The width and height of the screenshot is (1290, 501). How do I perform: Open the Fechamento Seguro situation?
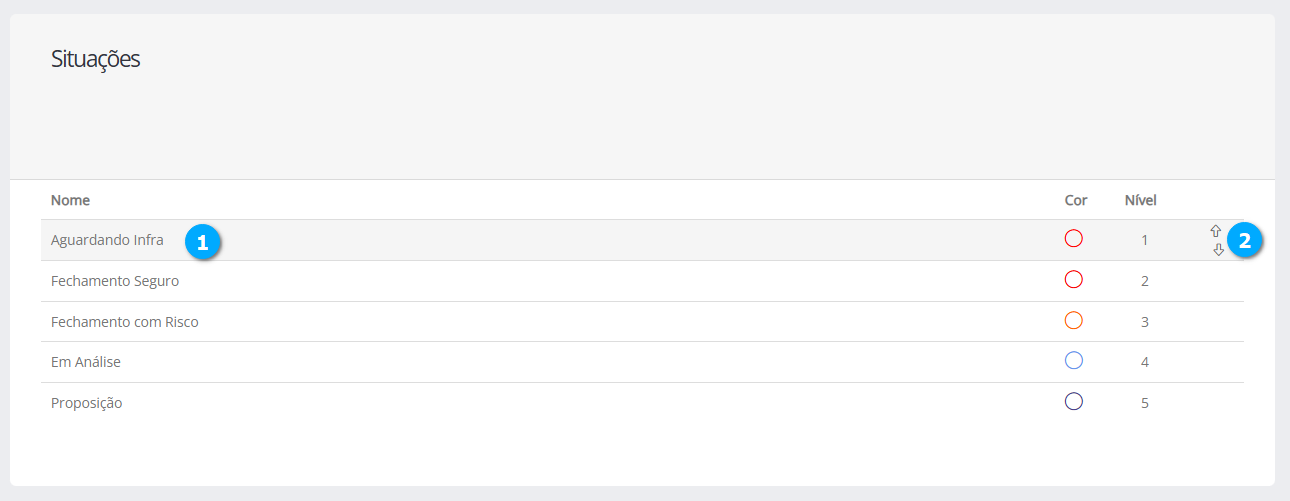(115, 281)
